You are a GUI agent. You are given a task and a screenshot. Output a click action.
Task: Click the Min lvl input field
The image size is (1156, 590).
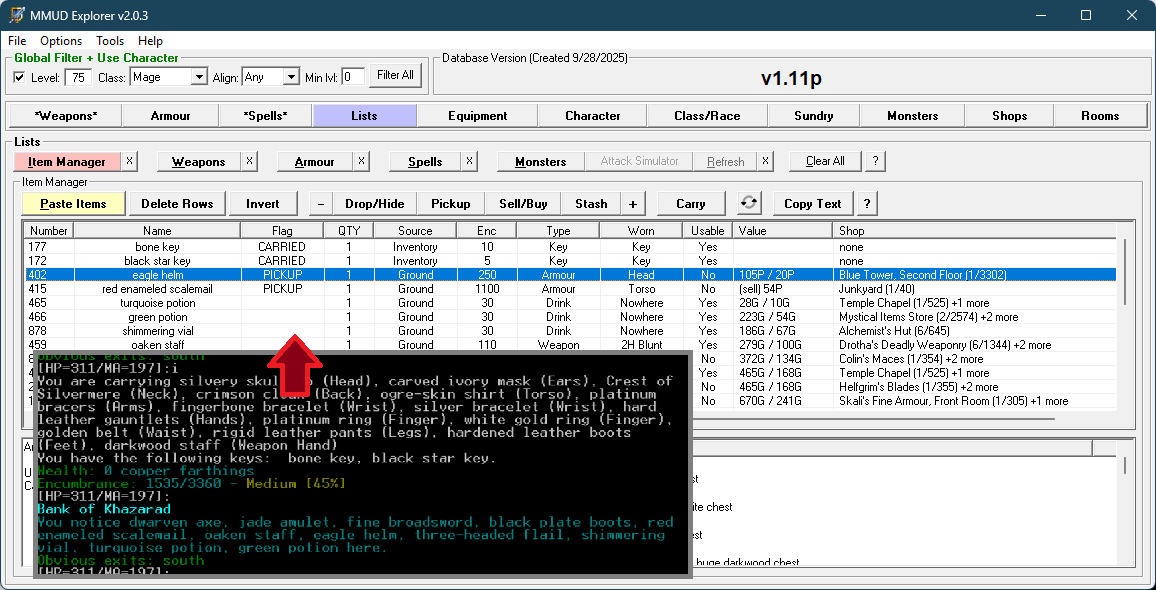[x=352, y=77]
